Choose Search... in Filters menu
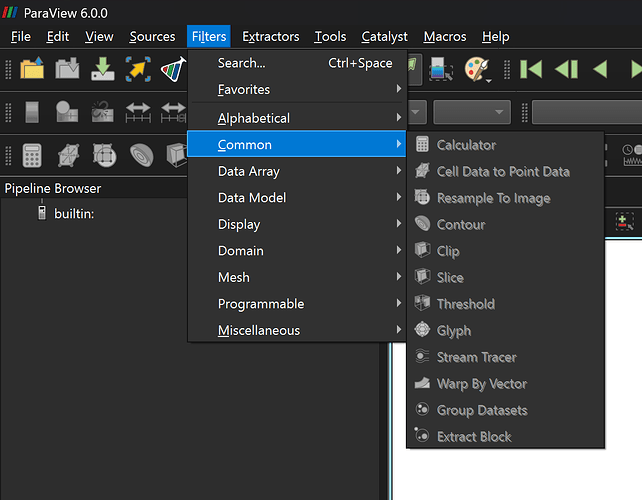The image size is (642, 500). tap(297, 63)
